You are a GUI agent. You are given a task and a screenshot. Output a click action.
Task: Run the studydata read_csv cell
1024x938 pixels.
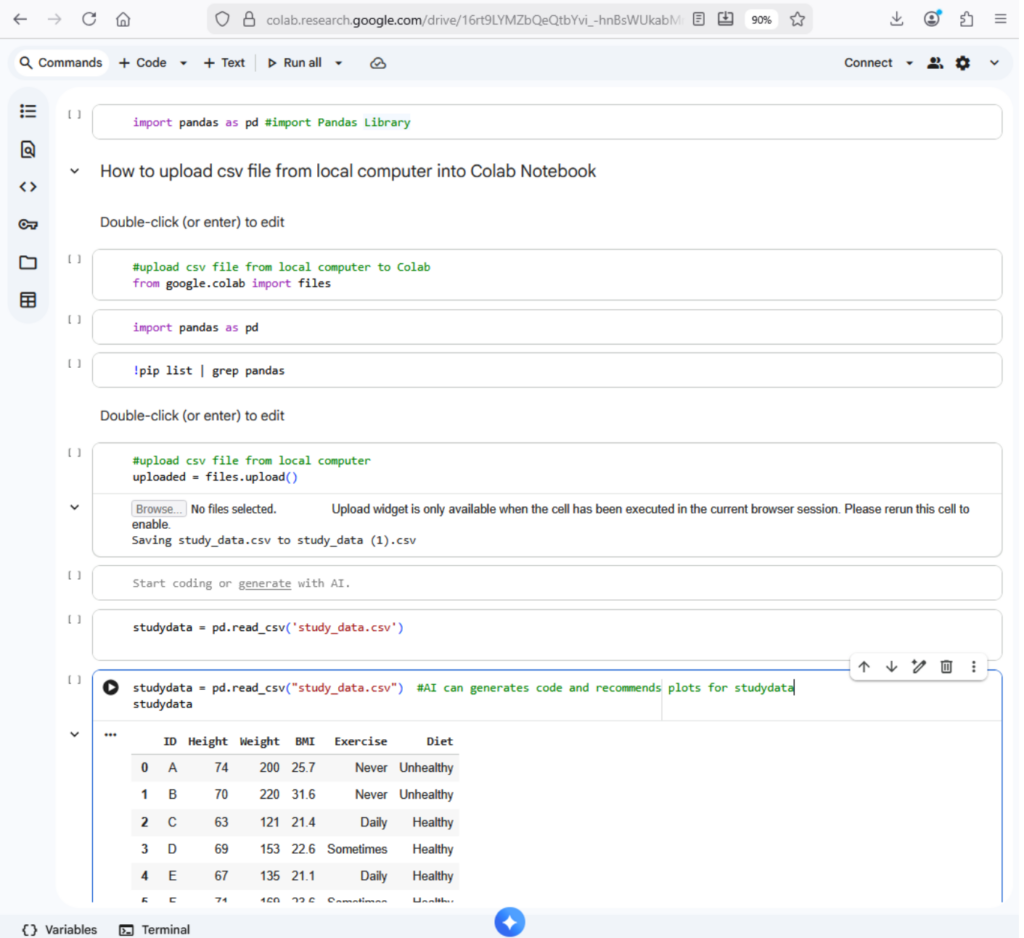[x=111, y=688]
